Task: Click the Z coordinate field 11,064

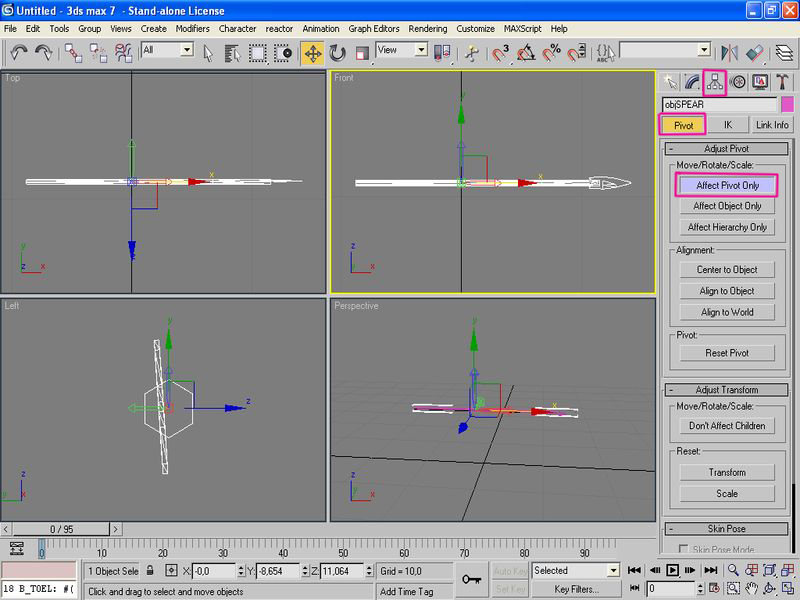Action: [342, 571]
